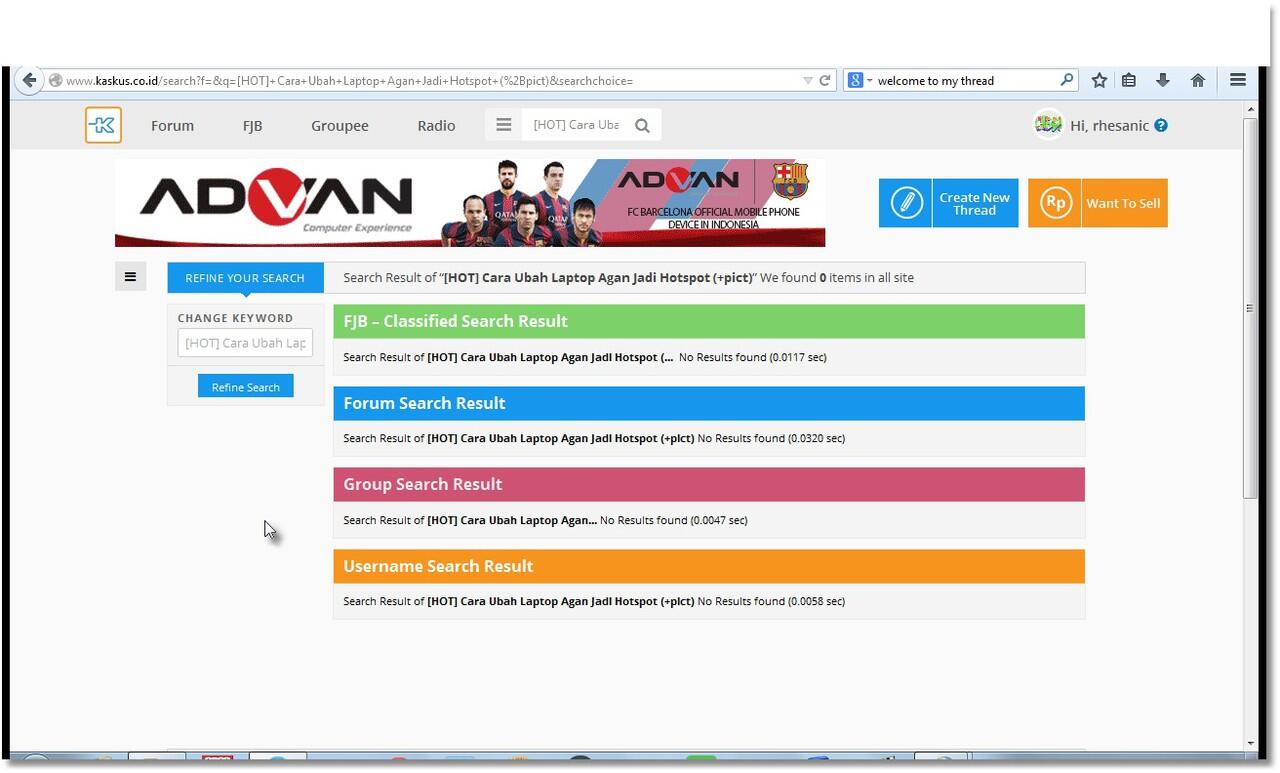Screen dimensions: 1280x773
Task: Open the category list icon beside site search
Action: point(504,125)
